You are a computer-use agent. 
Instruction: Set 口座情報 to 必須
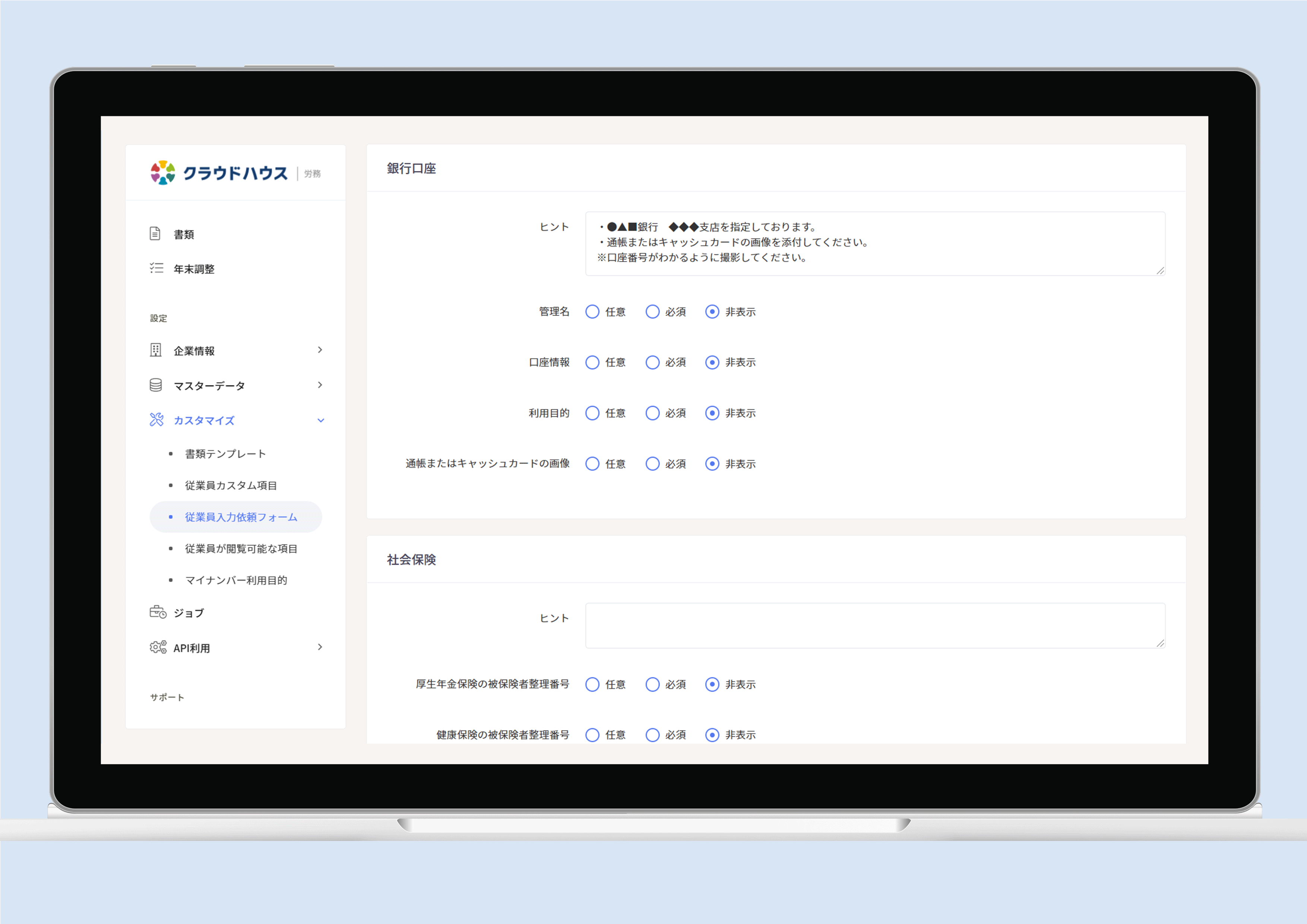coord(652,363)
